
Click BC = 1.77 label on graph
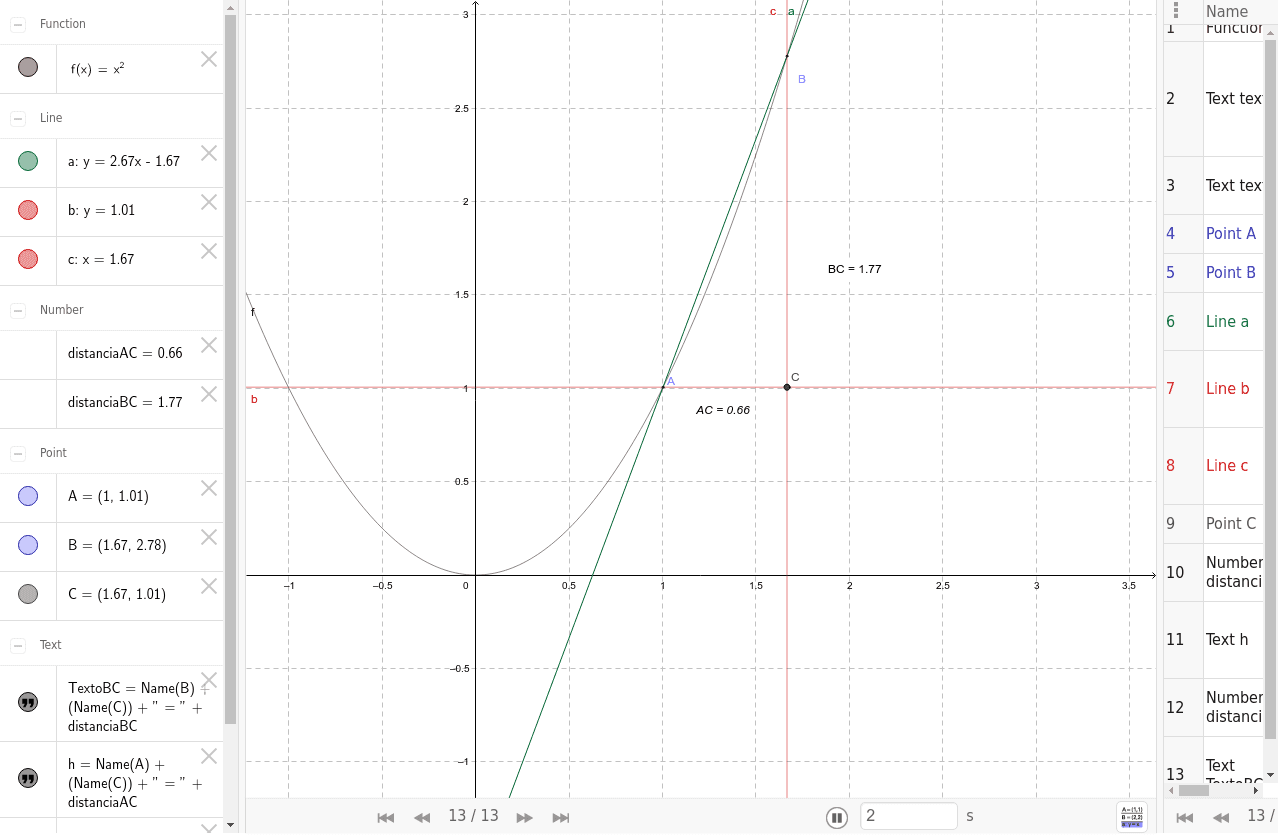tap(854, 269)
